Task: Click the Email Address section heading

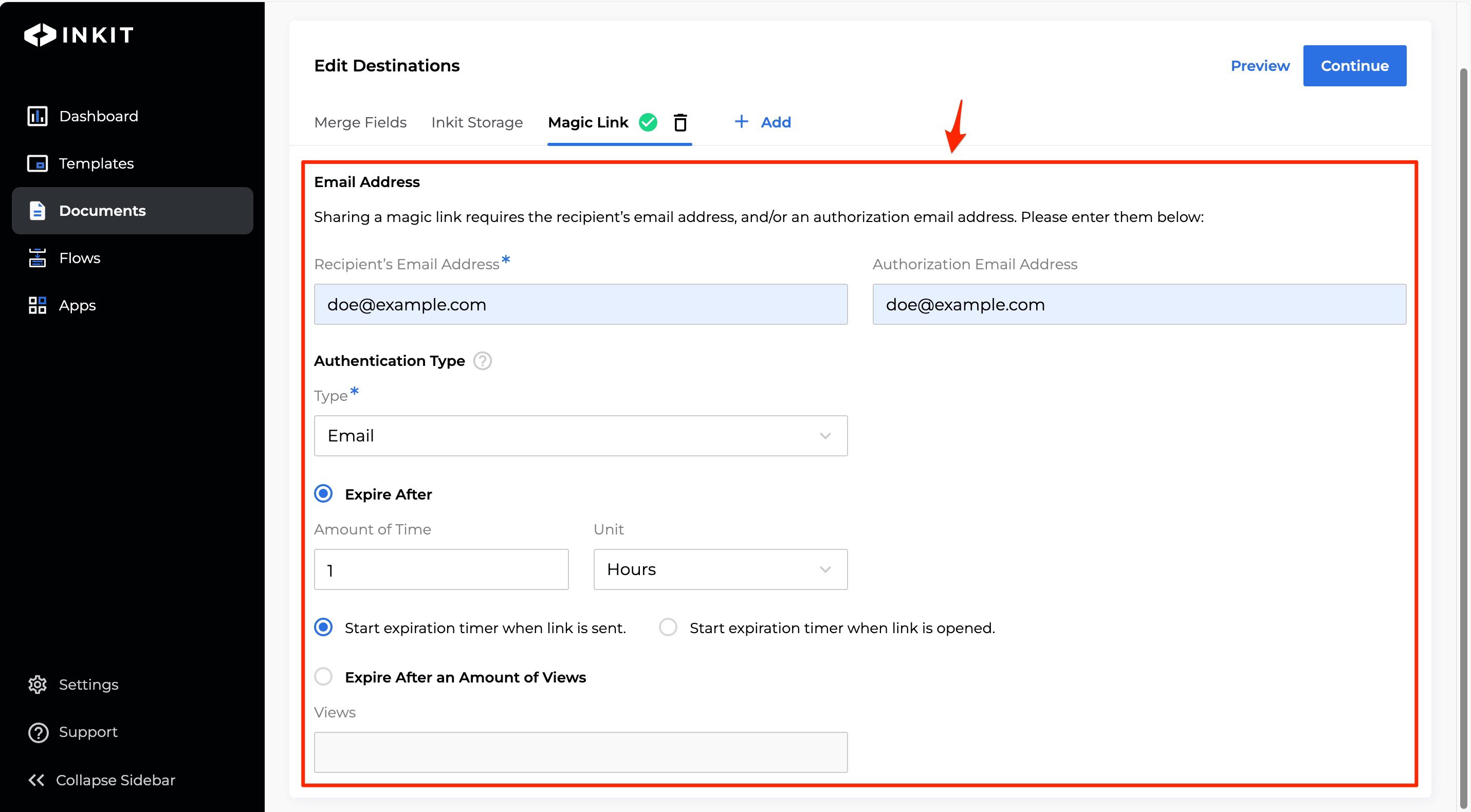Action: pos(366,182)
